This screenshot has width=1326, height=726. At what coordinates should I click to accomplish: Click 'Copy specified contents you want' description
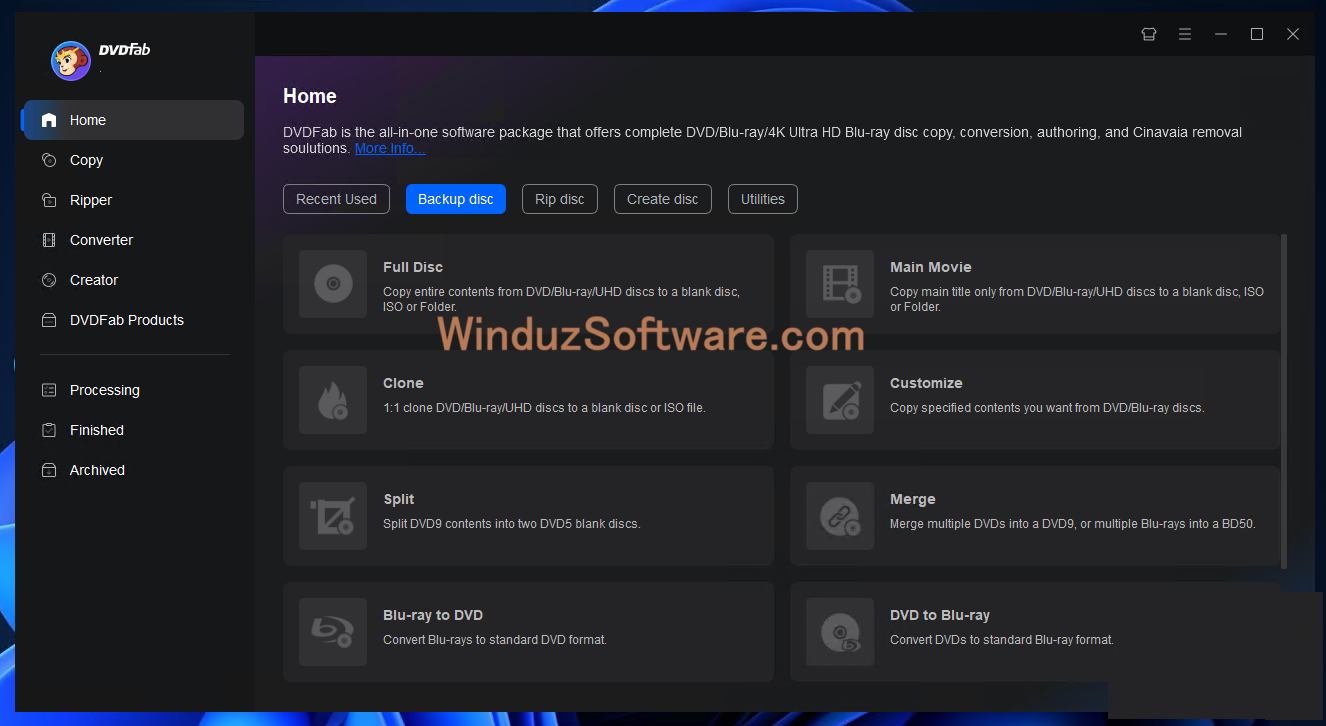coord(1047,407)
